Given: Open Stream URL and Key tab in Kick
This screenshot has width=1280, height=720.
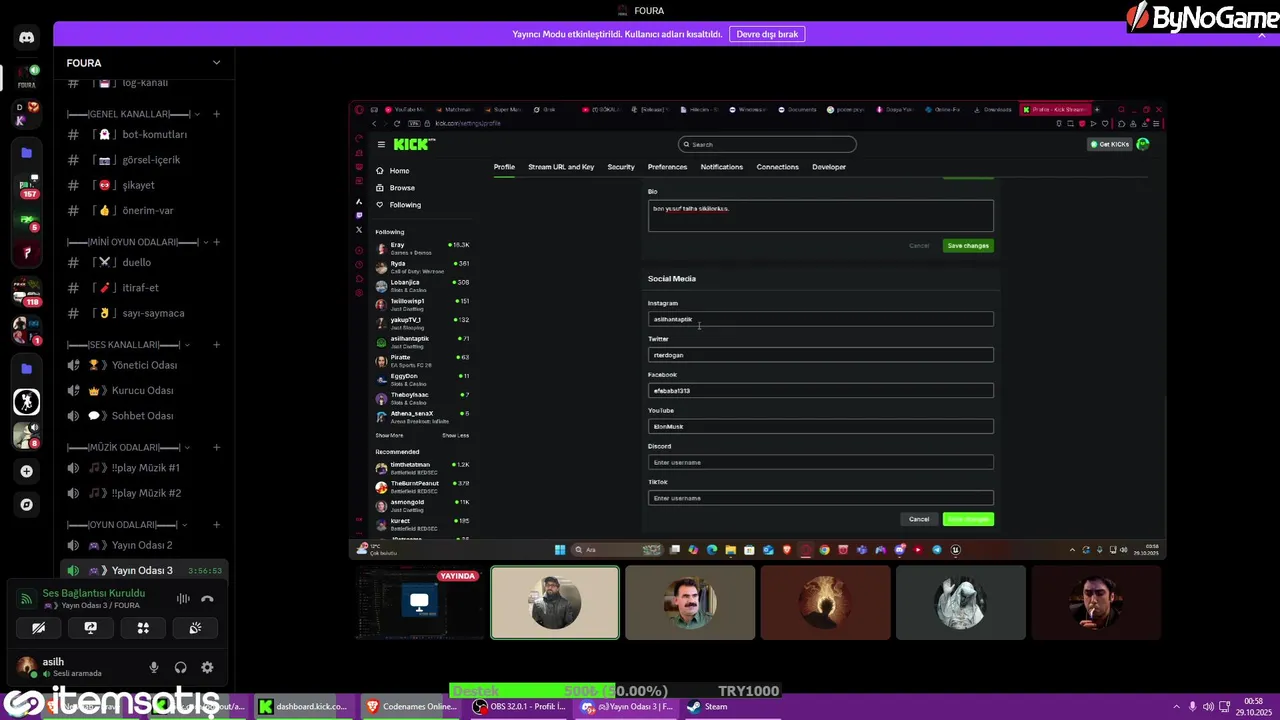Looking at the screenshot, I should [x=561, y=167].
